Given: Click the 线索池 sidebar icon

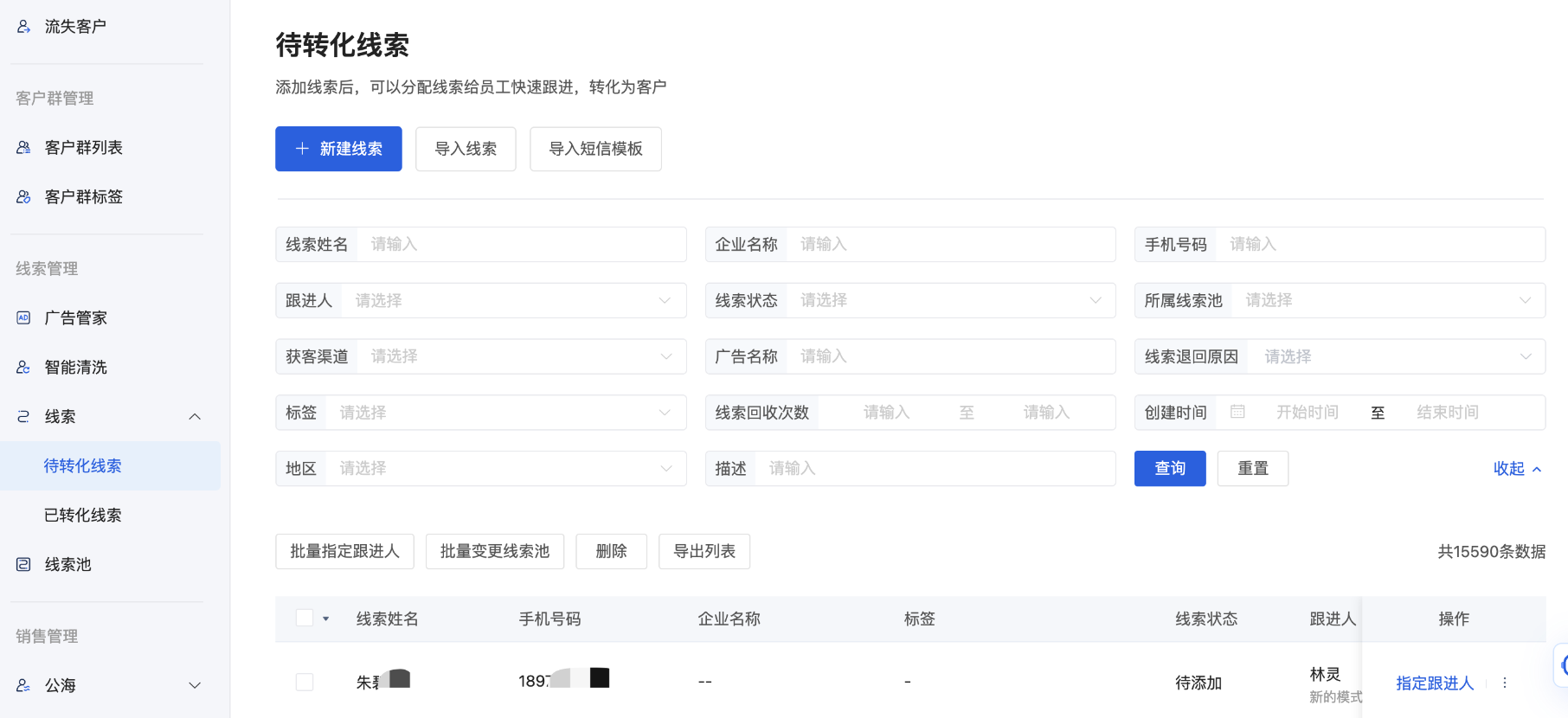Looking at the screenshot, I should pyautogui.click(x=23, y=565).
